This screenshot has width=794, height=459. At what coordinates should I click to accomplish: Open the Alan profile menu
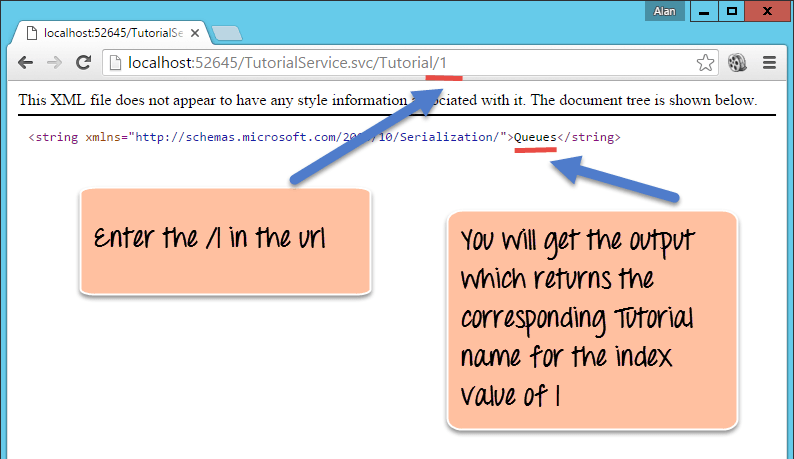pos(662,12)
